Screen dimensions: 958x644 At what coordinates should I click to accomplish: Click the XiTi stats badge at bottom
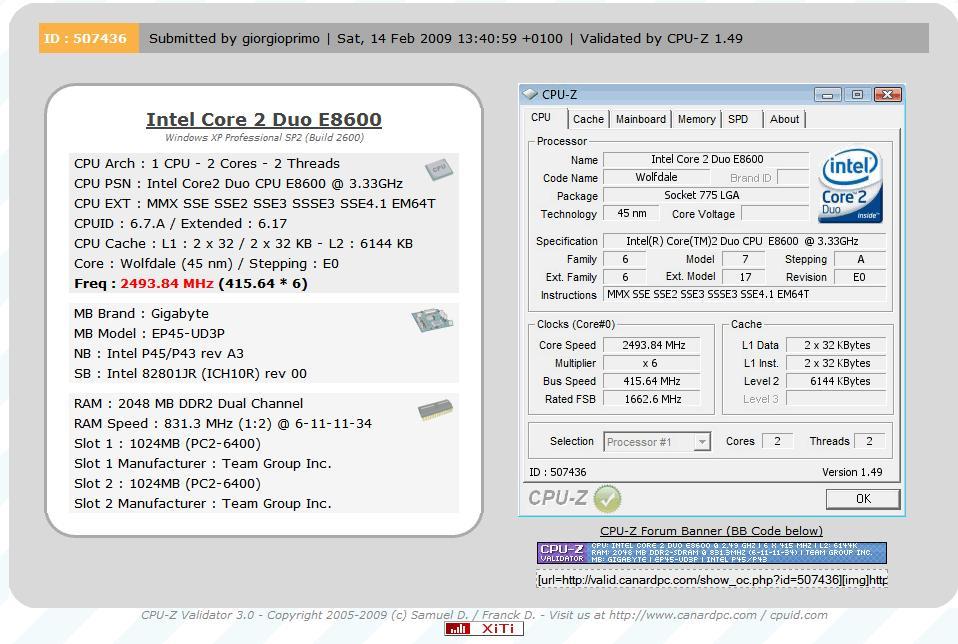pos(484,629)
